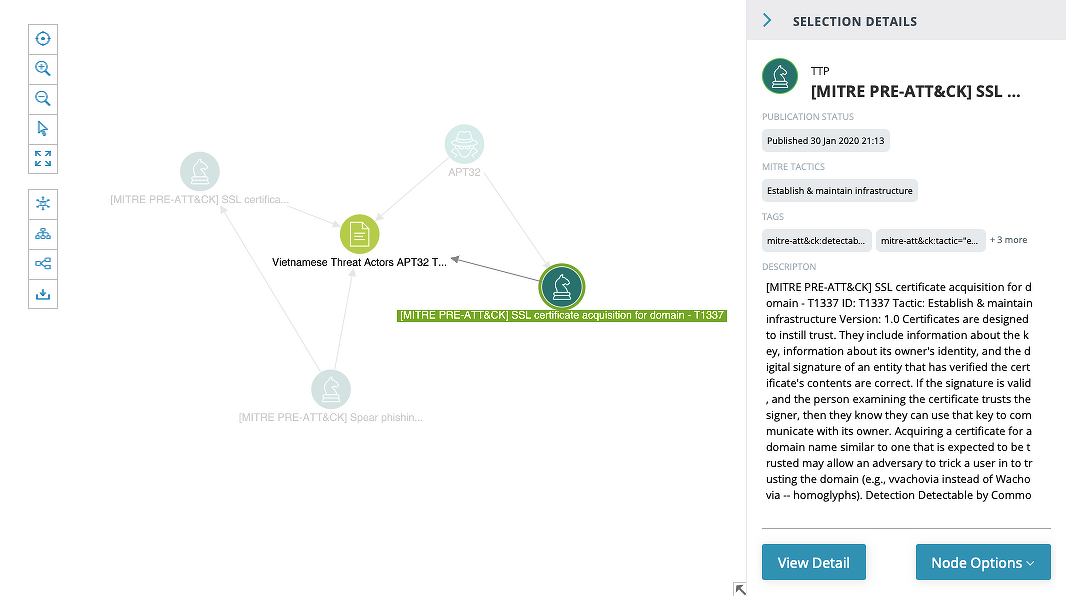Select the Spear phishing TTP node
1066x596 pixels.
point(331,389)
